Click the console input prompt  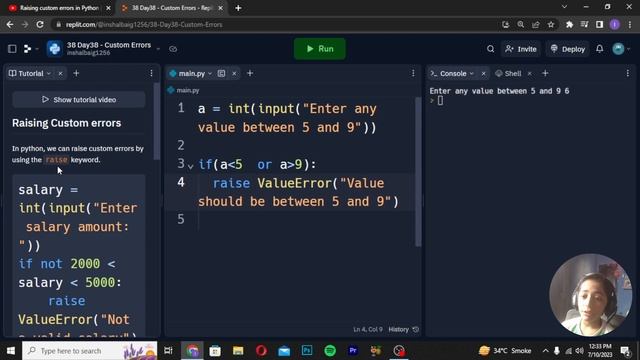pyautogui.click(x=440, y=101)
